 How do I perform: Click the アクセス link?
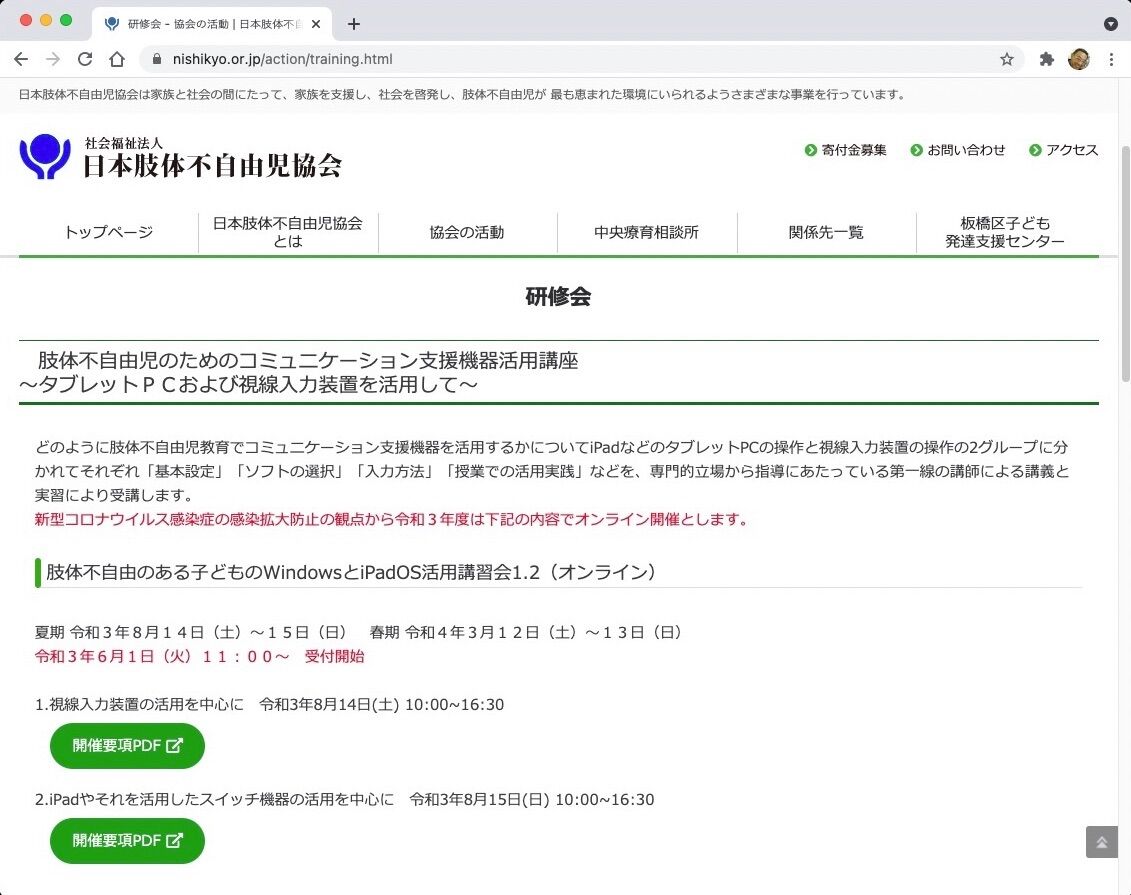pos(1071,150)
